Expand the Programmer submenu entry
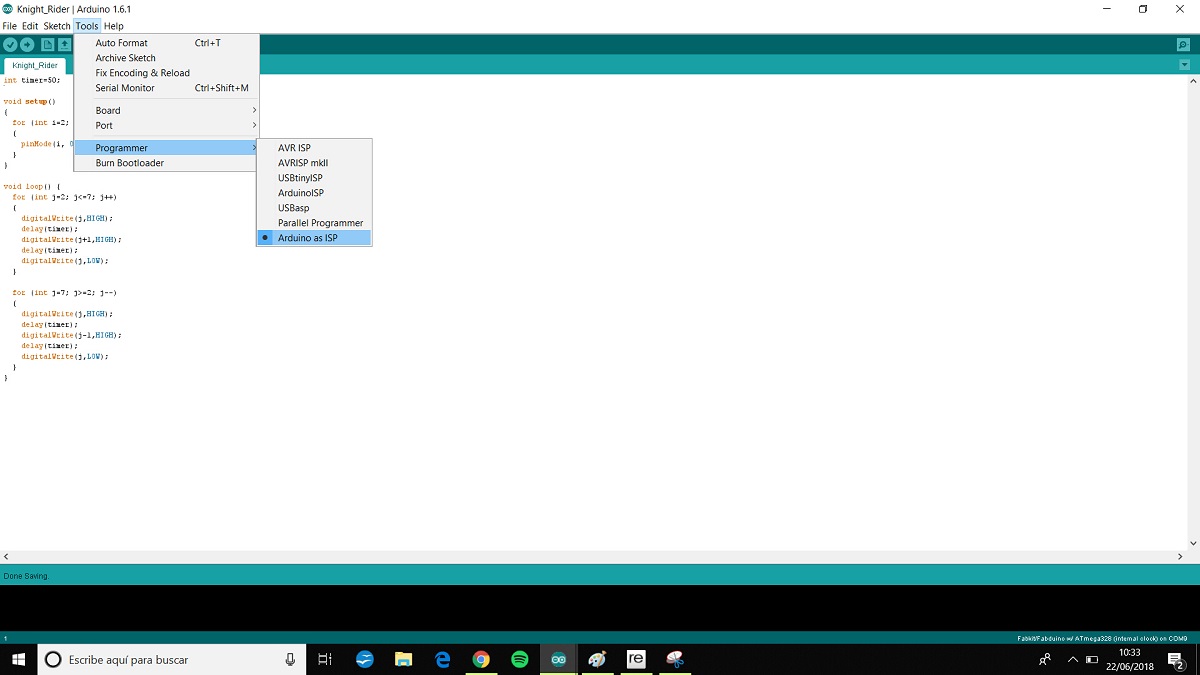 click(167, 148)
